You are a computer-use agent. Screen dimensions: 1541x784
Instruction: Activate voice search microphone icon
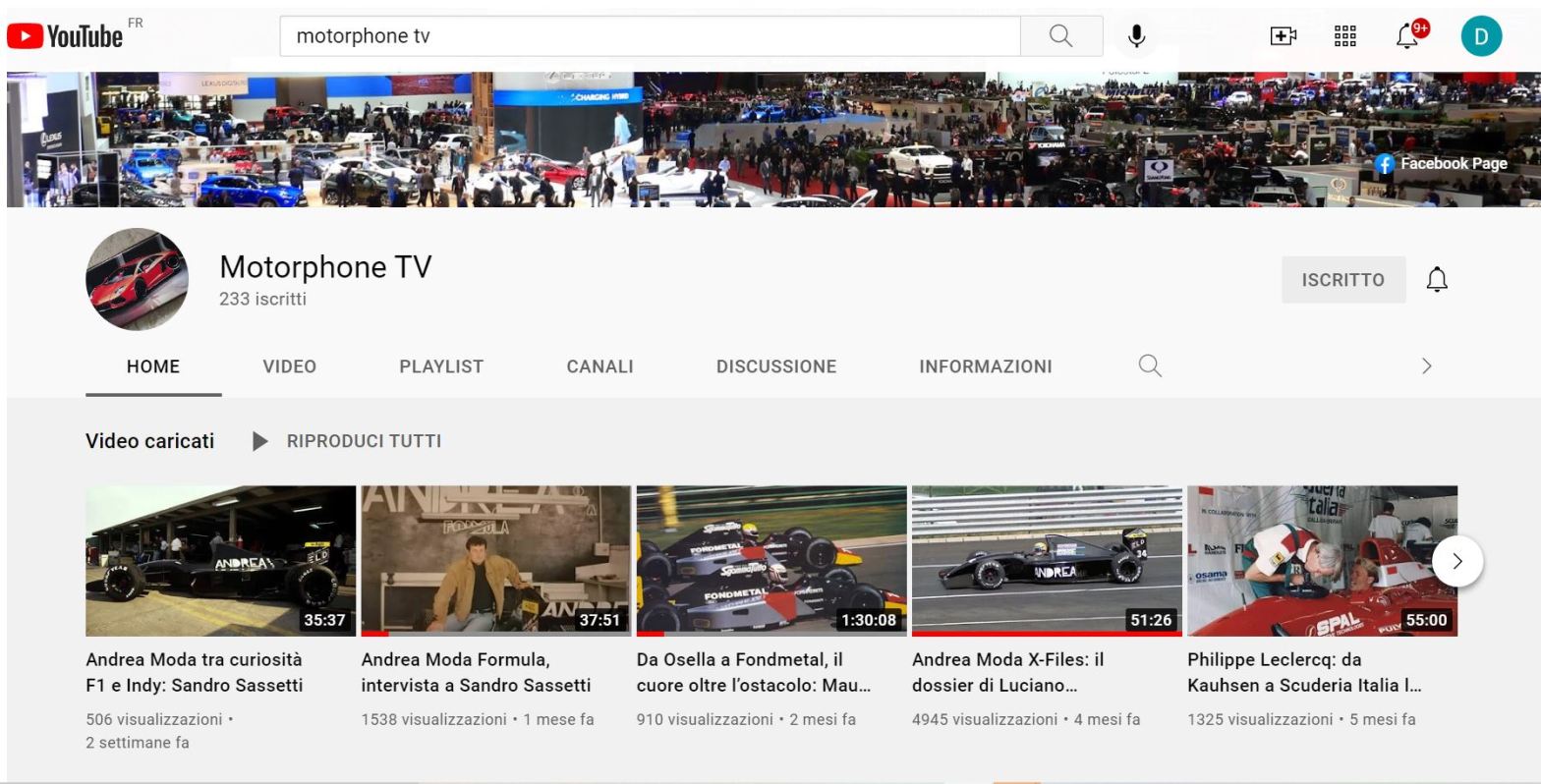1136,36
